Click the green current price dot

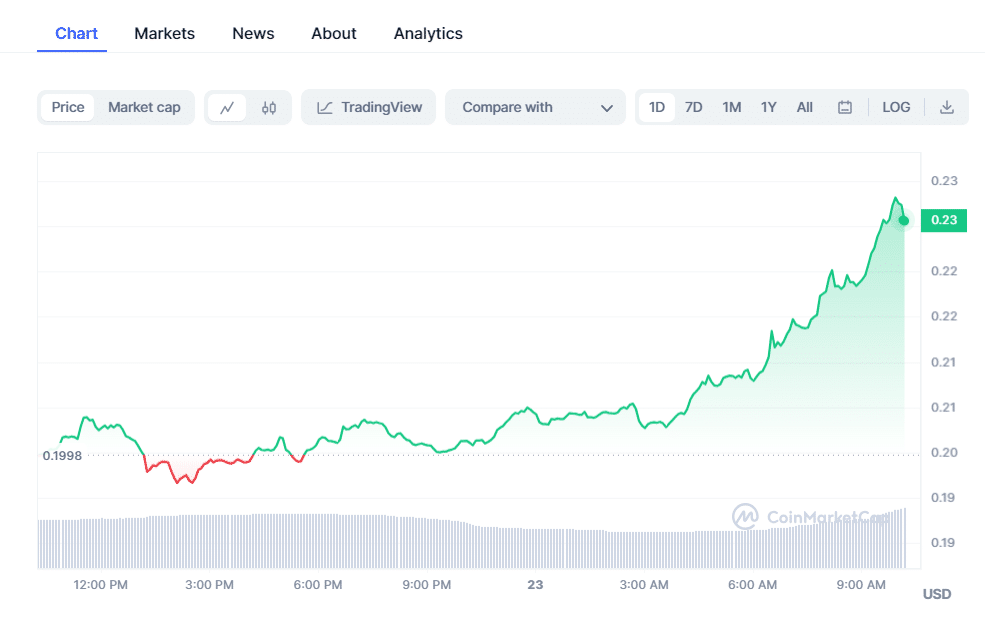tap(904, 220)
